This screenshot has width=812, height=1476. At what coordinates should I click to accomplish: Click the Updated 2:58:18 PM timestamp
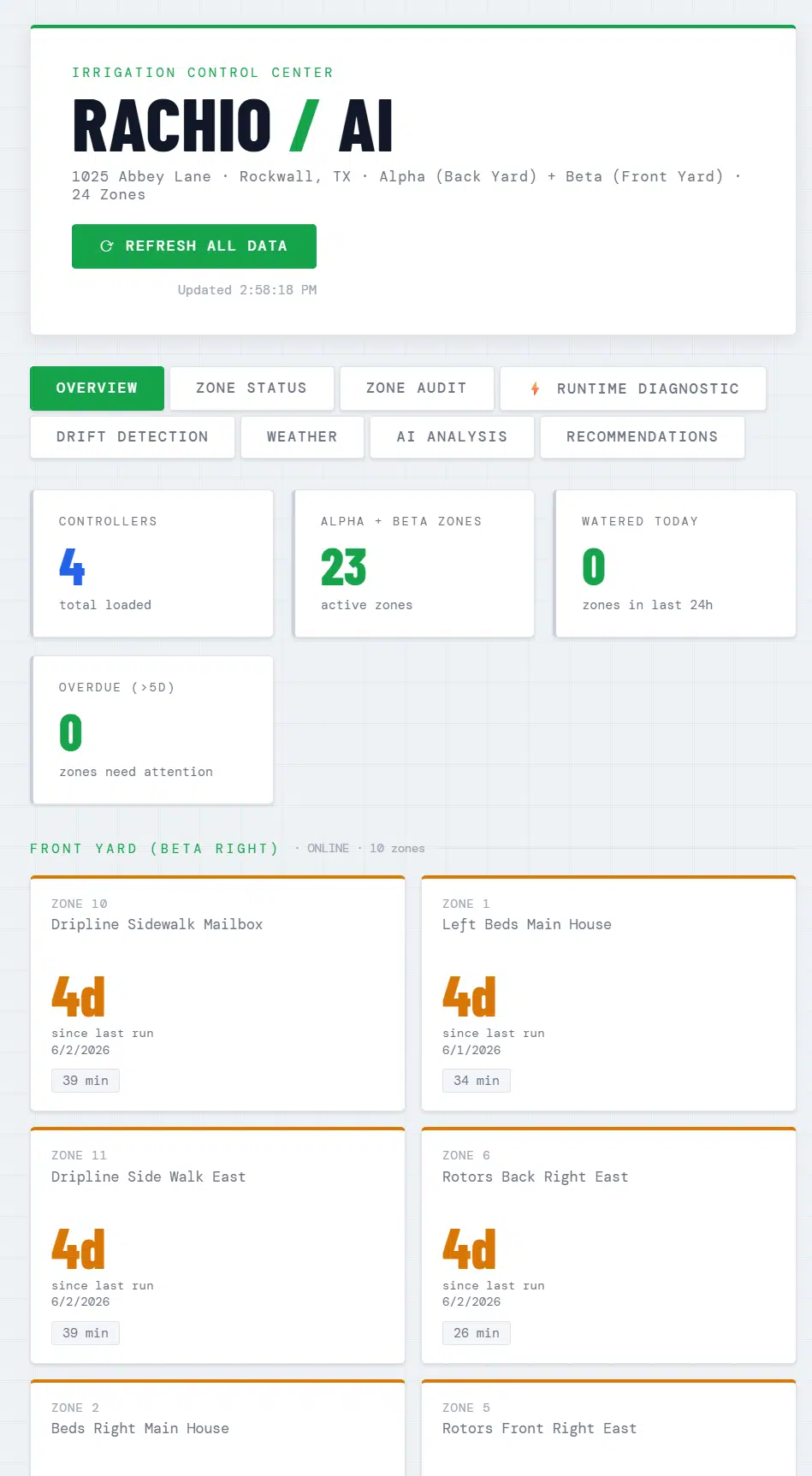[x=247, y=290]
